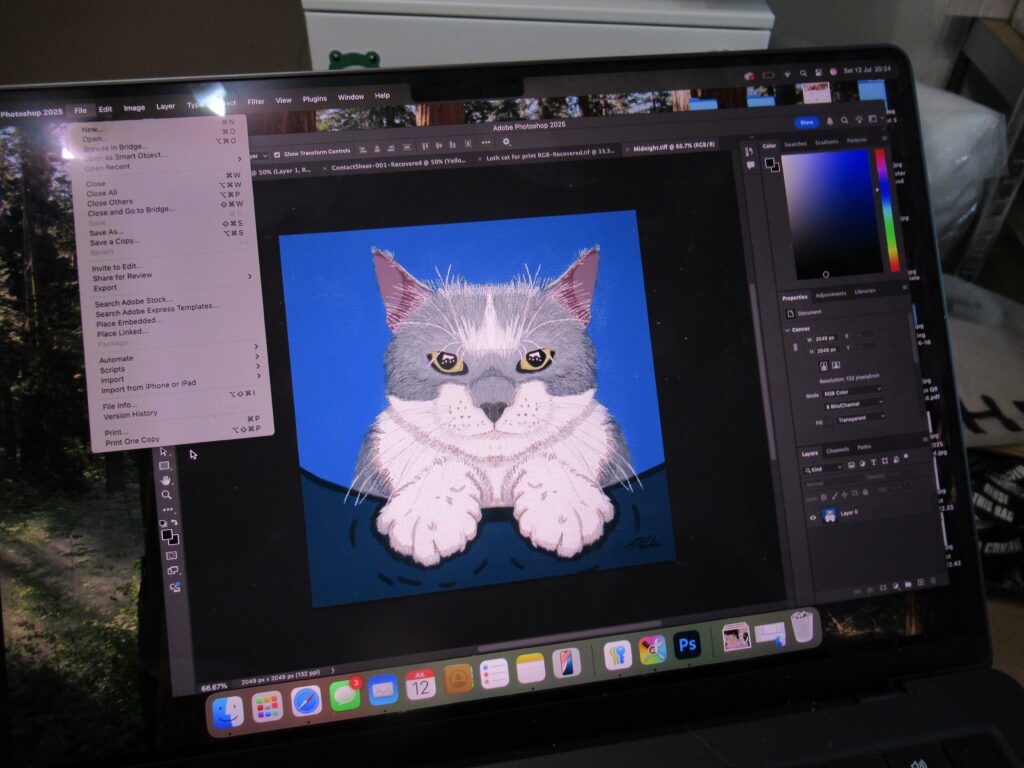
Task: Click the align left edges icon
Action: click(x=362, y=149)
